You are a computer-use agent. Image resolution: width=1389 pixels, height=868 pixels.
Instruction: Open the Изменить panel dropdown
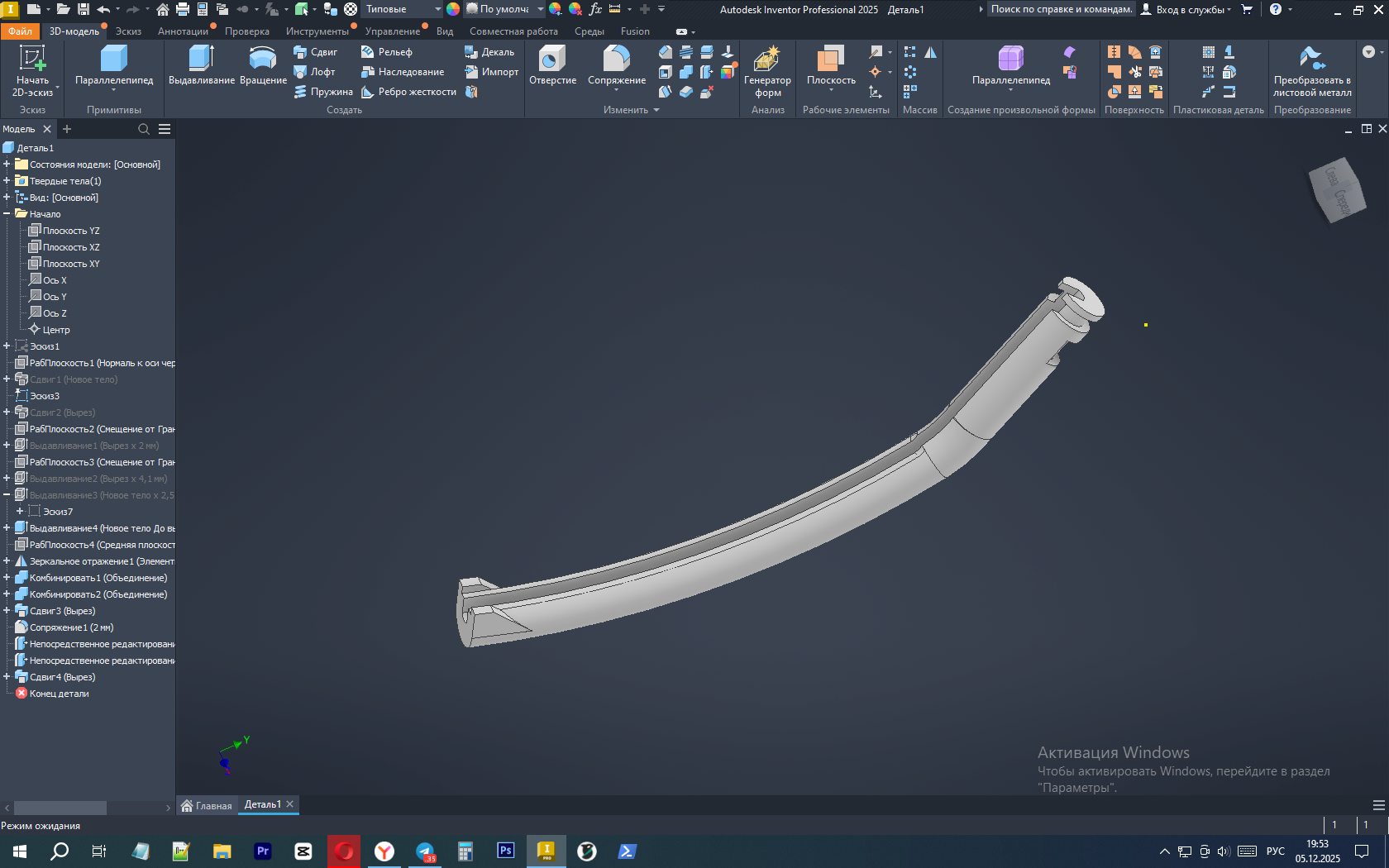[x=632, y=110]
